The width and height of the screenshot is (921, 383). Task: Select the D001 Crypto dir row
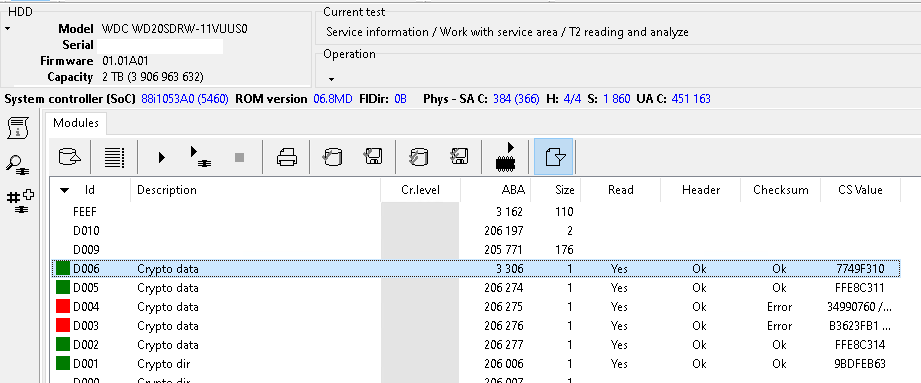476,364
